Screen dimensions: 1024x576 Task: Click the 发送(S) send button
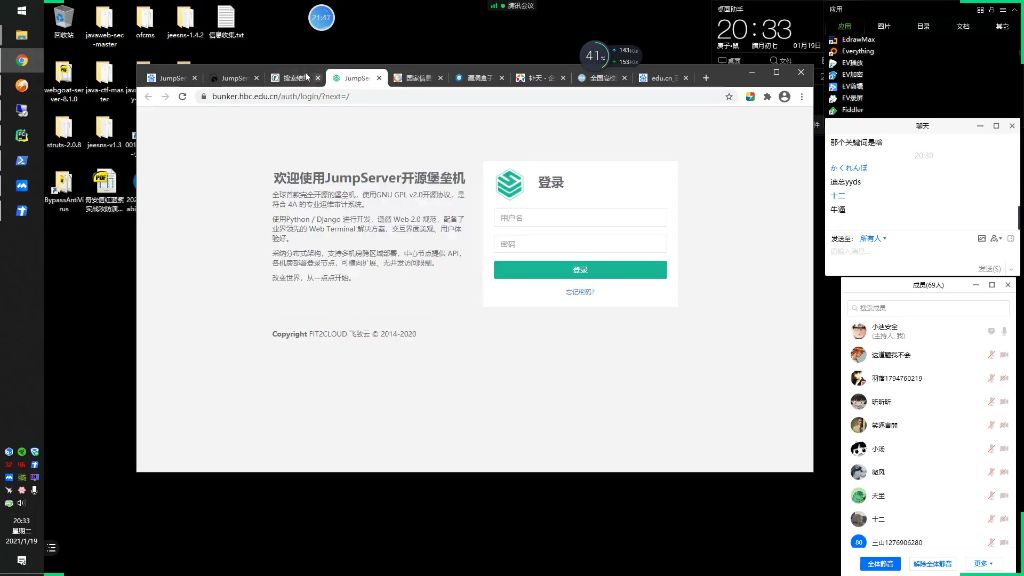coord(989,269)
